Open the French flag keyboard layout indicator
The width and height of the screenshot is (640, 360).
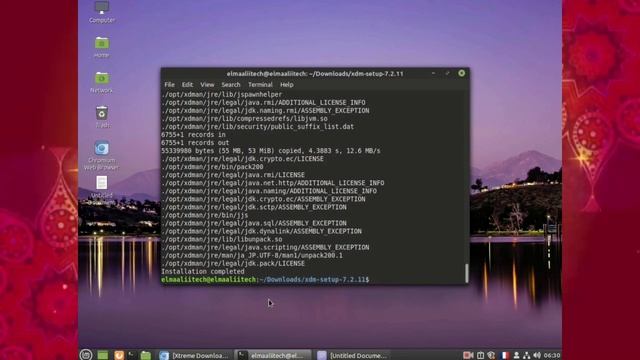(504, 356)
